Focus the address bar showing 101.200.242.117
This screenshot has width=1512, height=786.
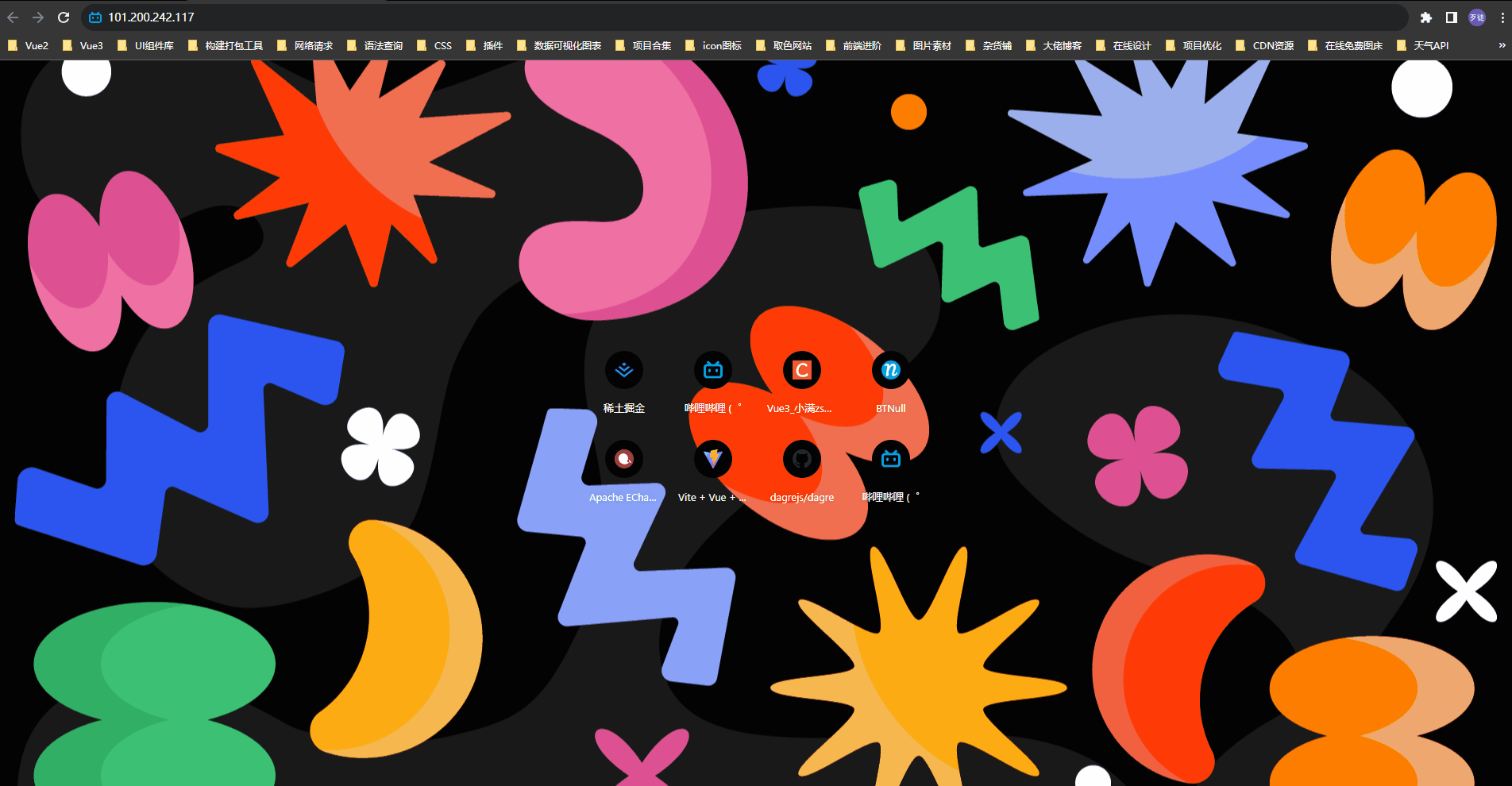745,17
